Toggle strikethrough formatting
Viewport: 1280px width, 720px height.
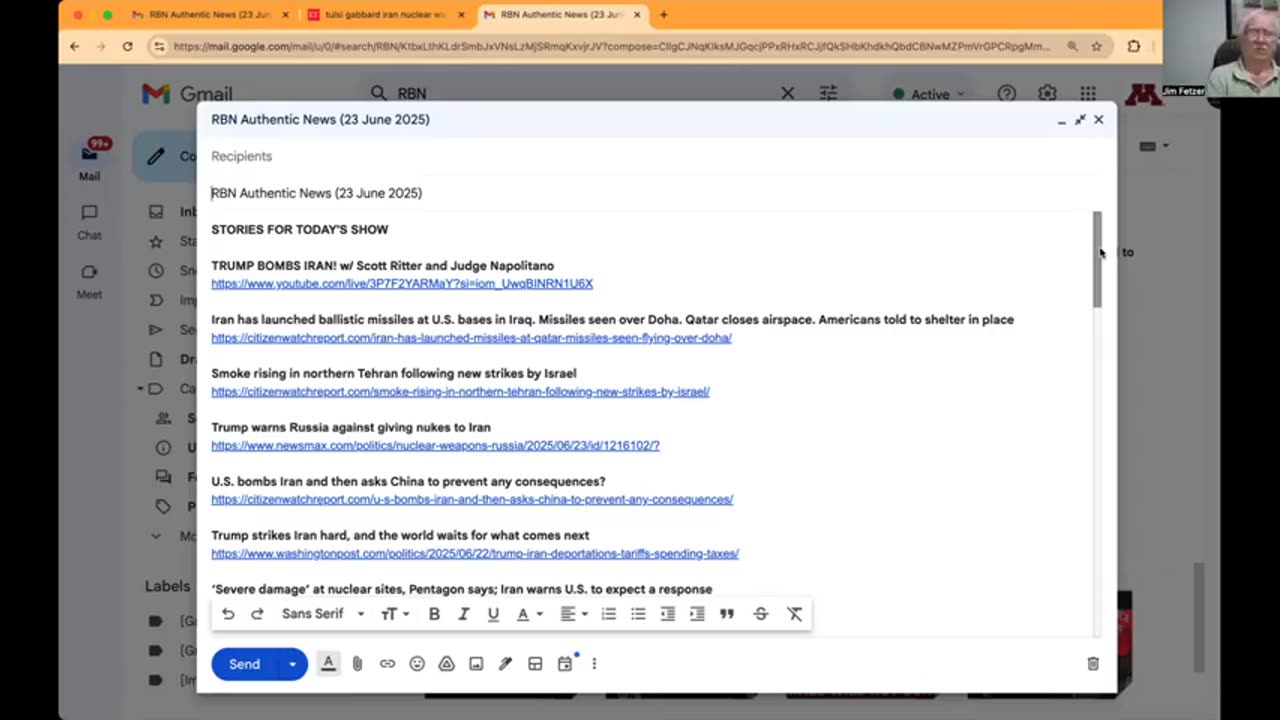(x=760, y=614)
